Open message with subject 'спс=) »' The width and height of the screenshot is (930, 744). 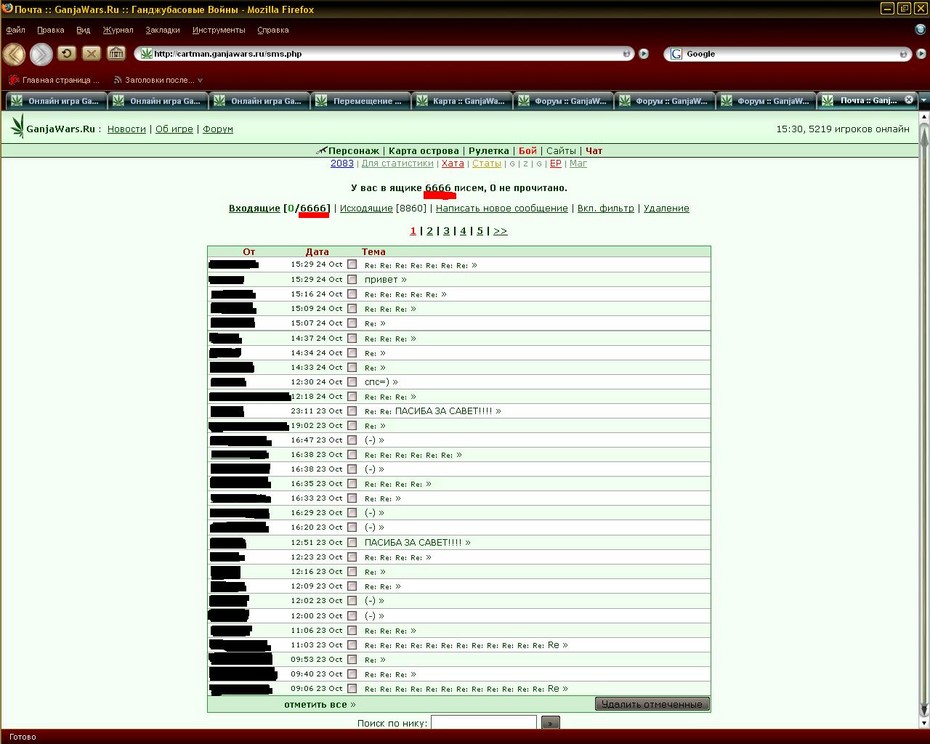[381, 381]
